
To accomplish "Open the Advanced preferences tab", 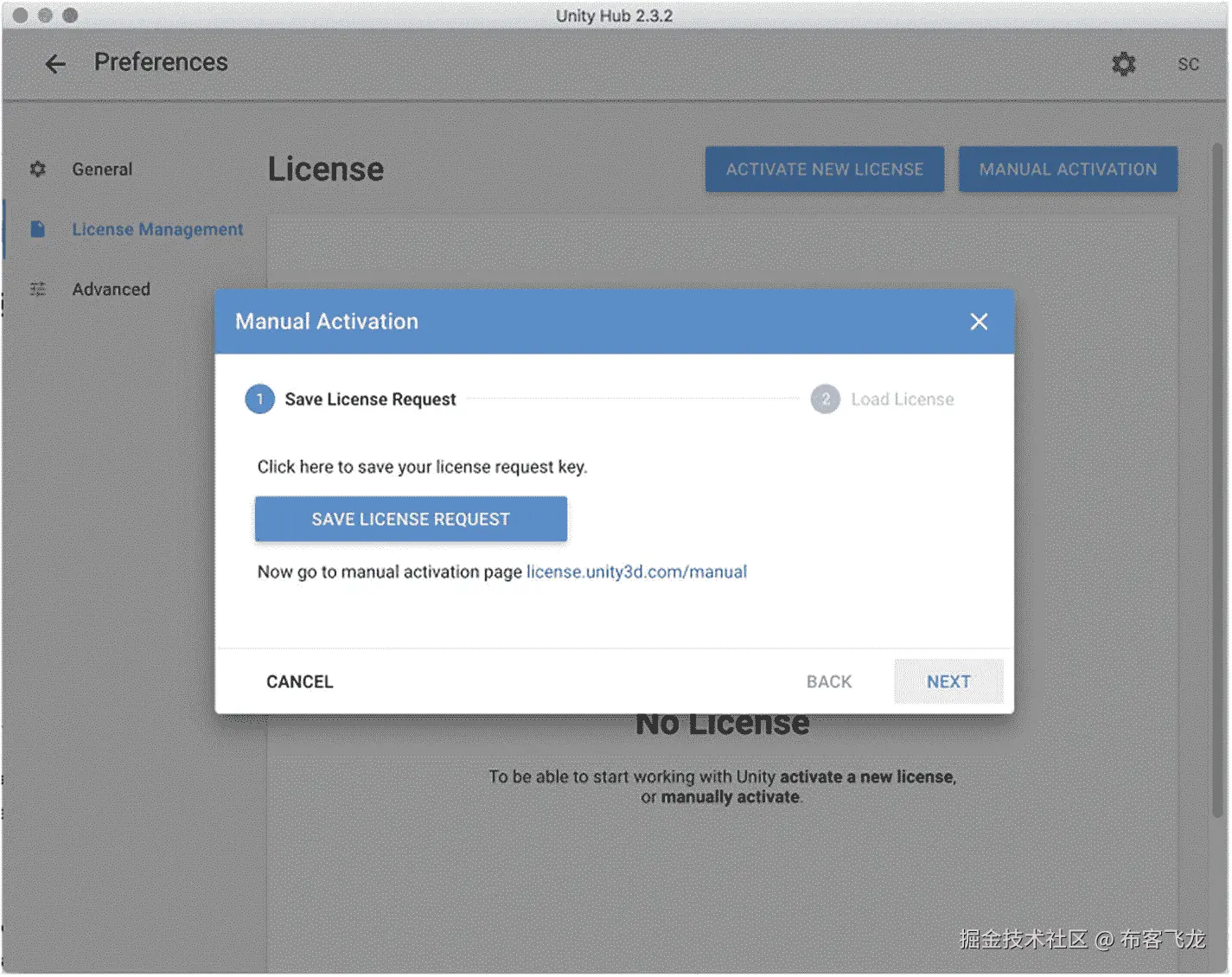I will pyautogui.click(x=112, y=289).
